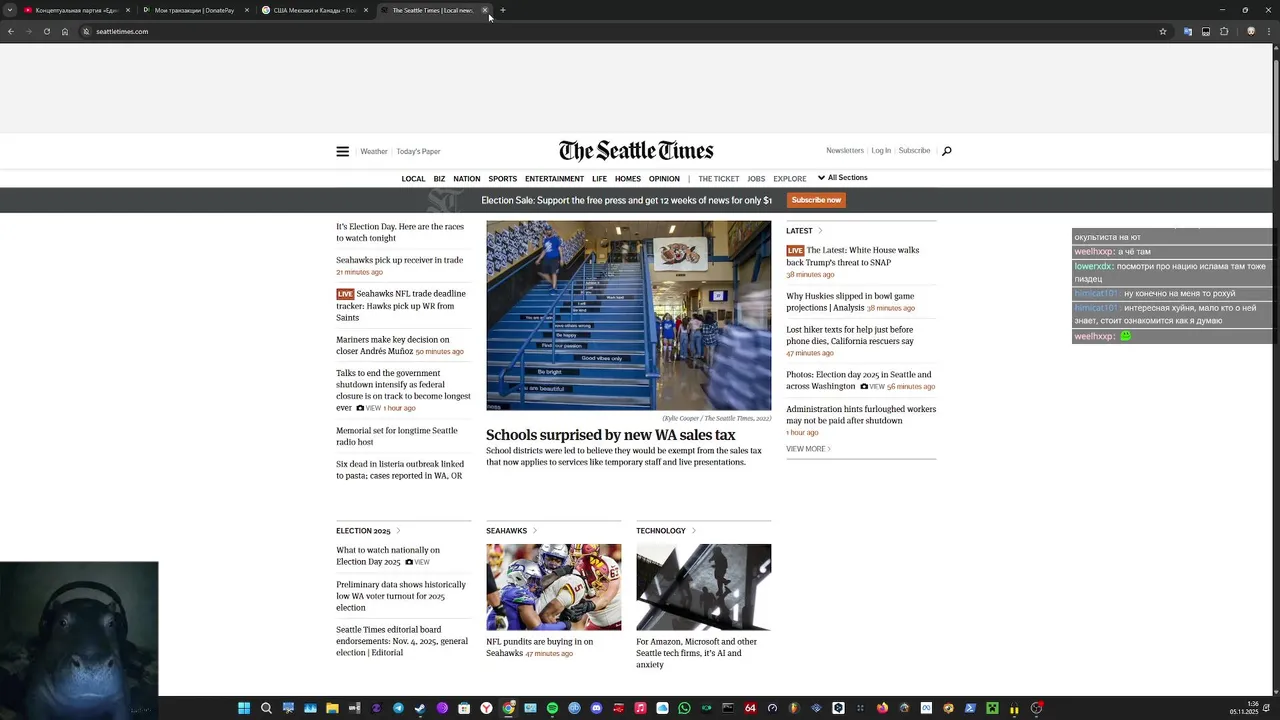Open iCloud on the taskbar
The image size is (1280, 720).
[x=662, y=708]
